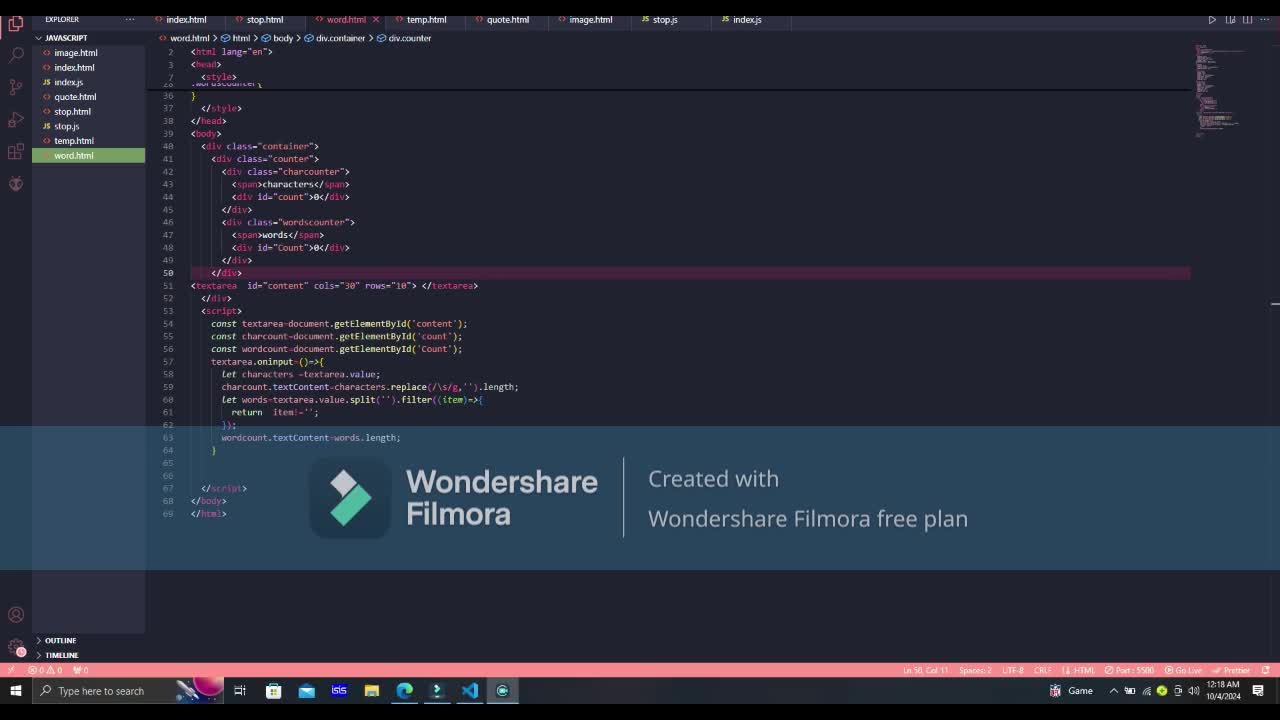Open the errors and warnings count
The image size is (1280, 720).
[x=45, y=670]
